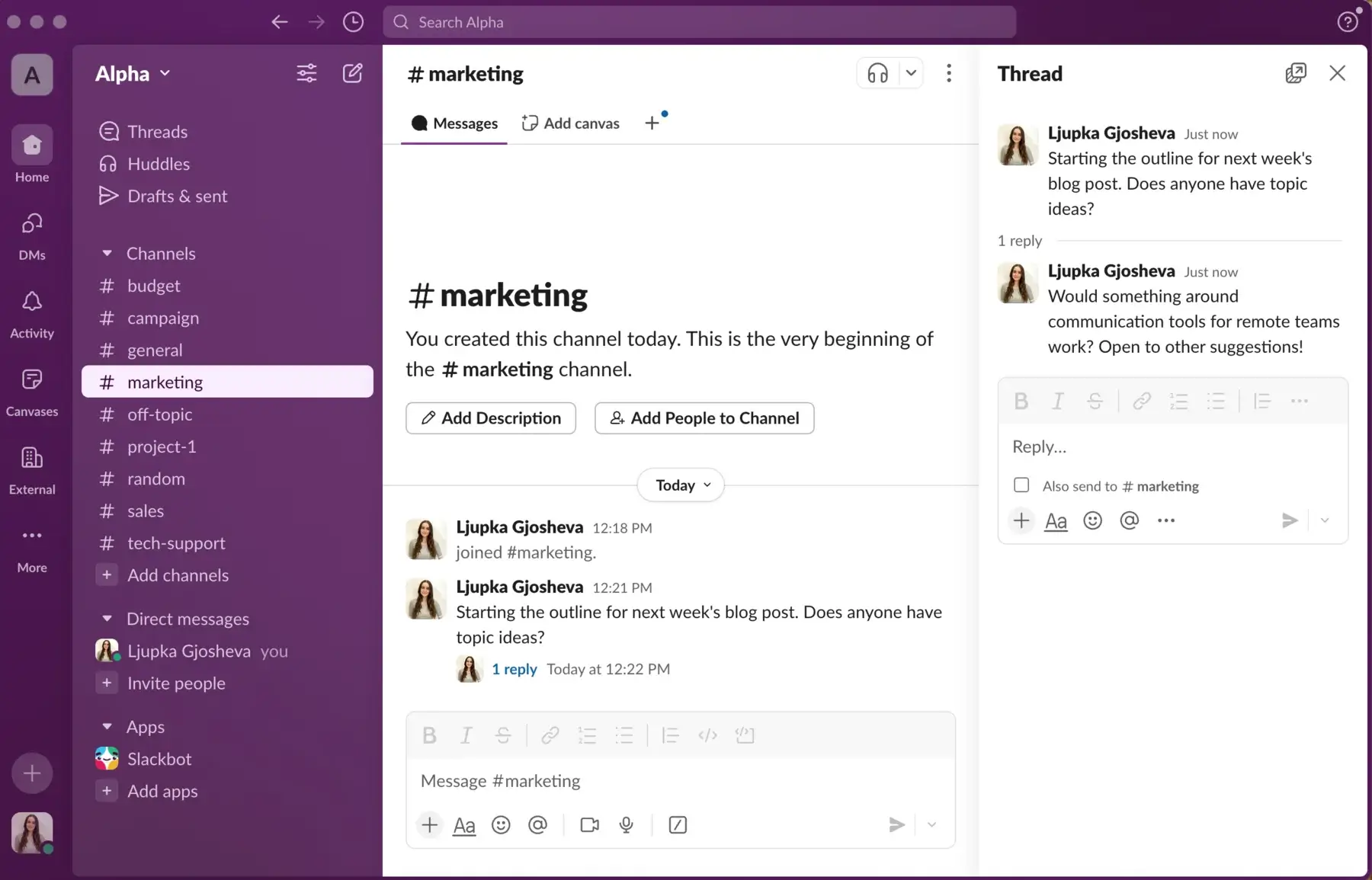
Task: Click the back navigation arrow
Action: (x=280, y=22)
